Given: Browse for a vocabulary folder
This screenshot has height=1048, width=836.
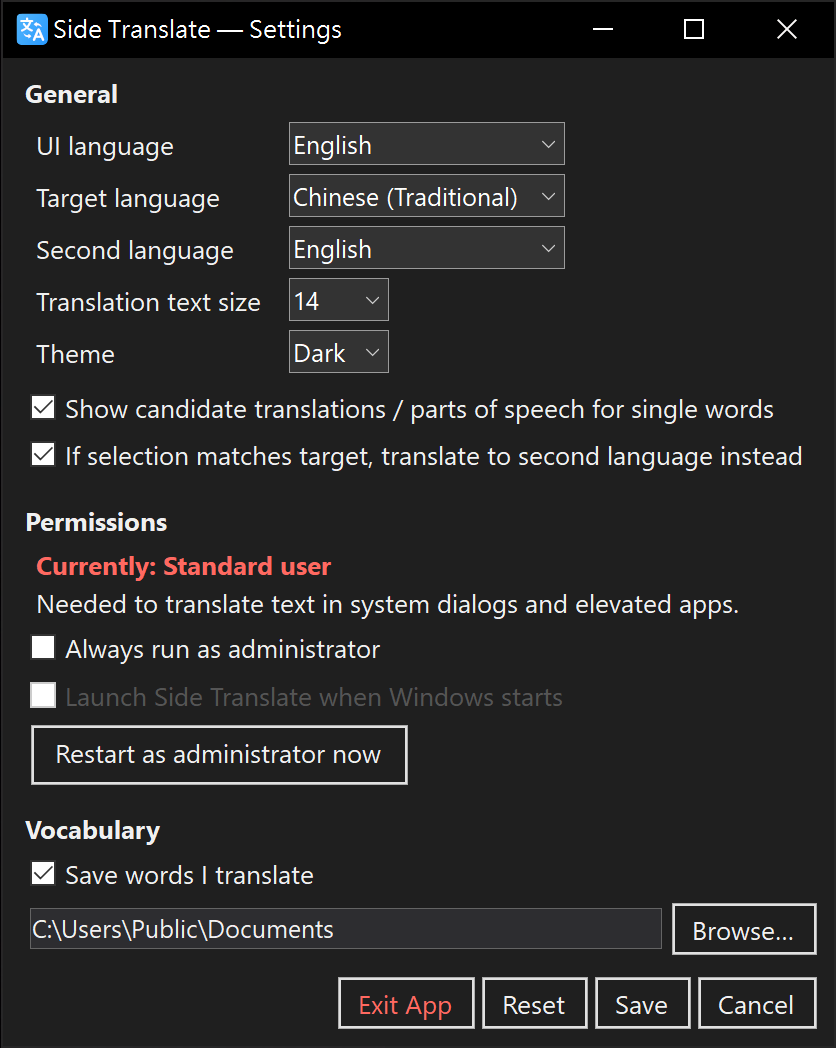Looking at the screenshot, I should pos(744,930).
